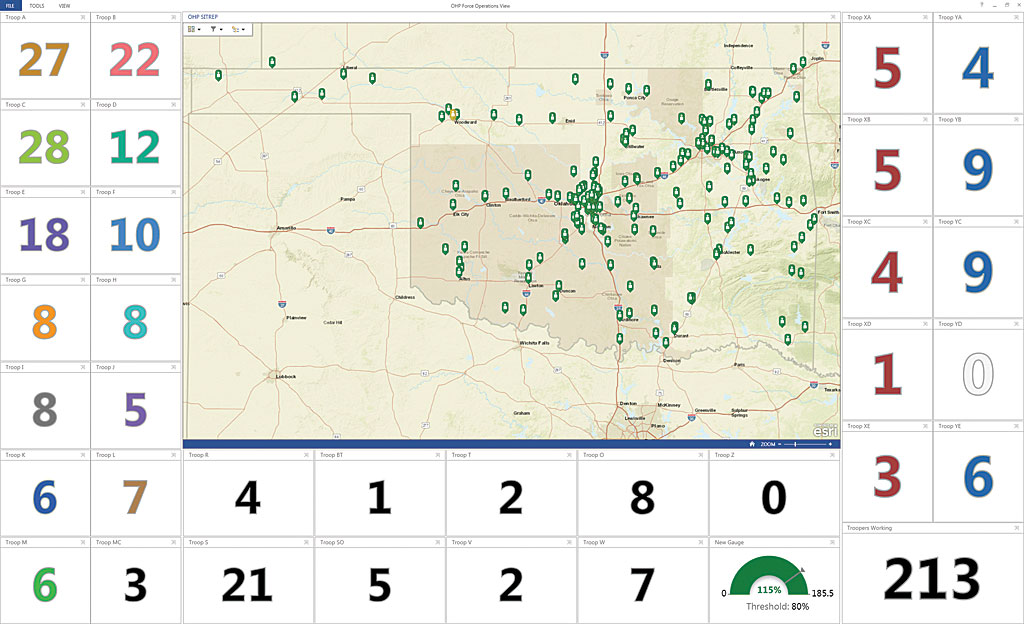Close the Troopers Working widget
This screenshot has height=624, width=1024.
click(1016, 528)
